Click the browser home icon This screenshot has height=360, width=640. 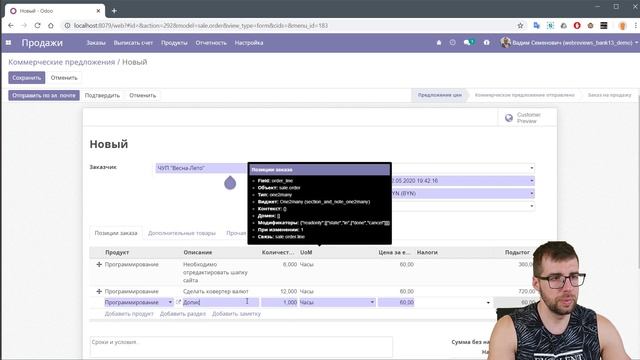coord(51,25)
